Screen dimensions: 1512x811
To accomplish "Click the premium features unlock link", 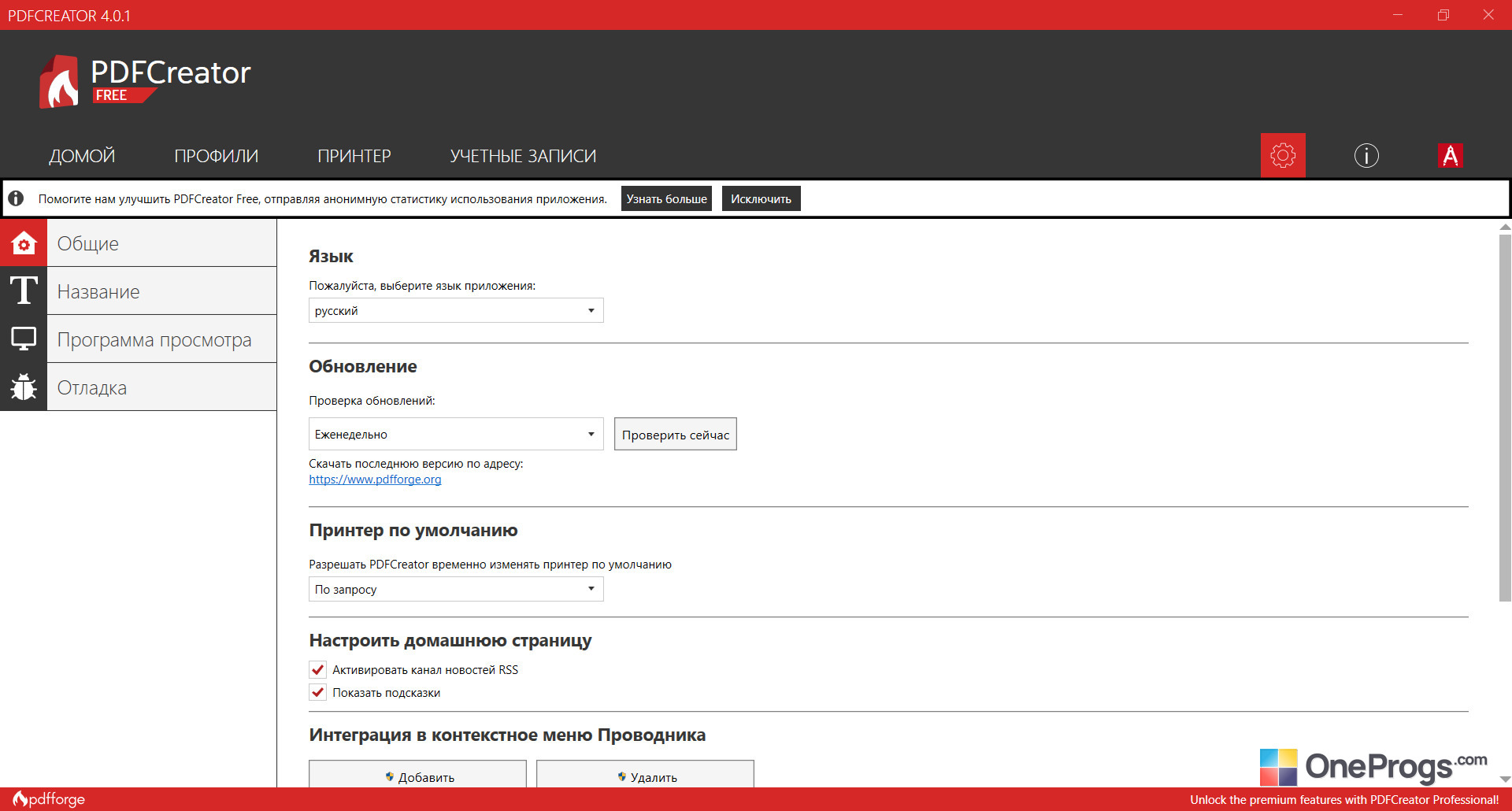I will [x=1344, y=799].
